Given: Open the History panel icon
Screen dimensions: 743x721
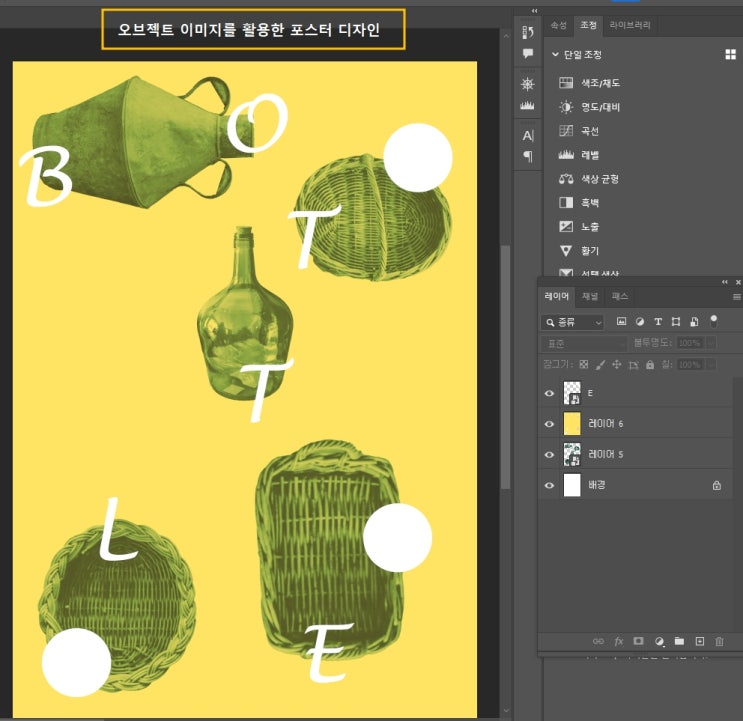Looking at the screenshot, I should tap(527, 32).
